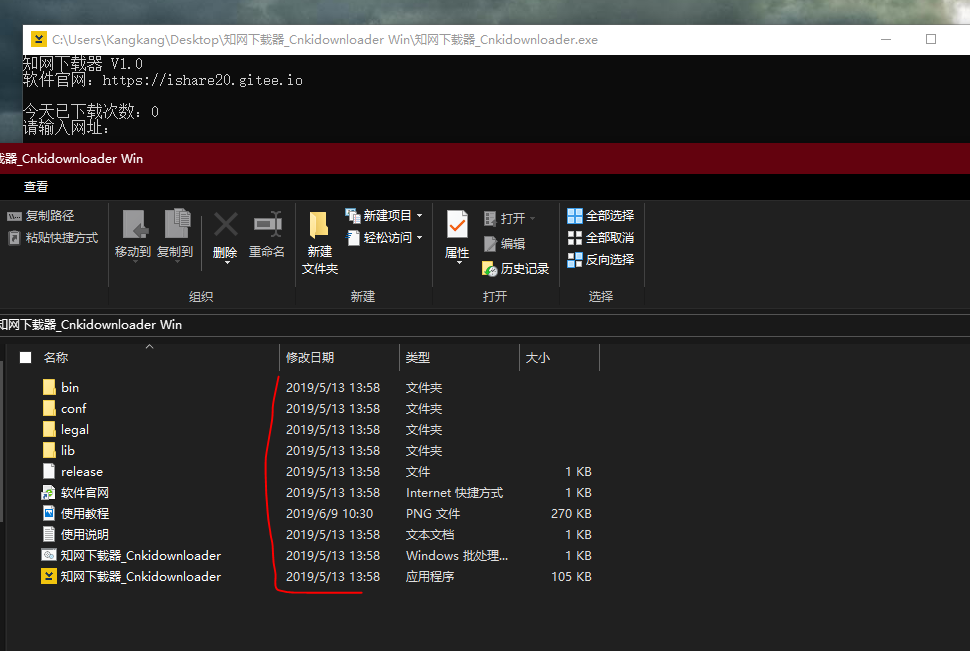
Task: Create a new folder with the folder icon
Action: 319,225
